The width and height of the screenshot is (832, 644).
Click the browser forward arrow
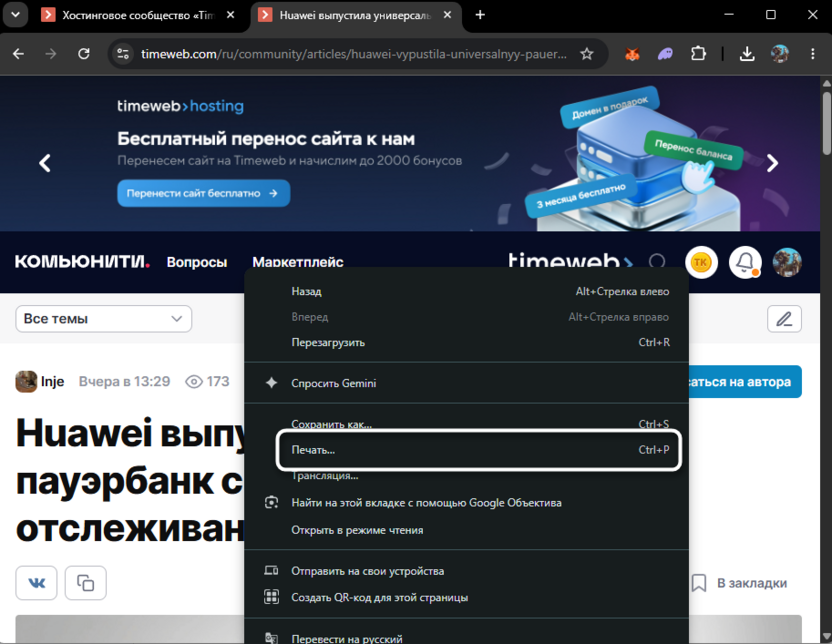[x=51, y=54]
